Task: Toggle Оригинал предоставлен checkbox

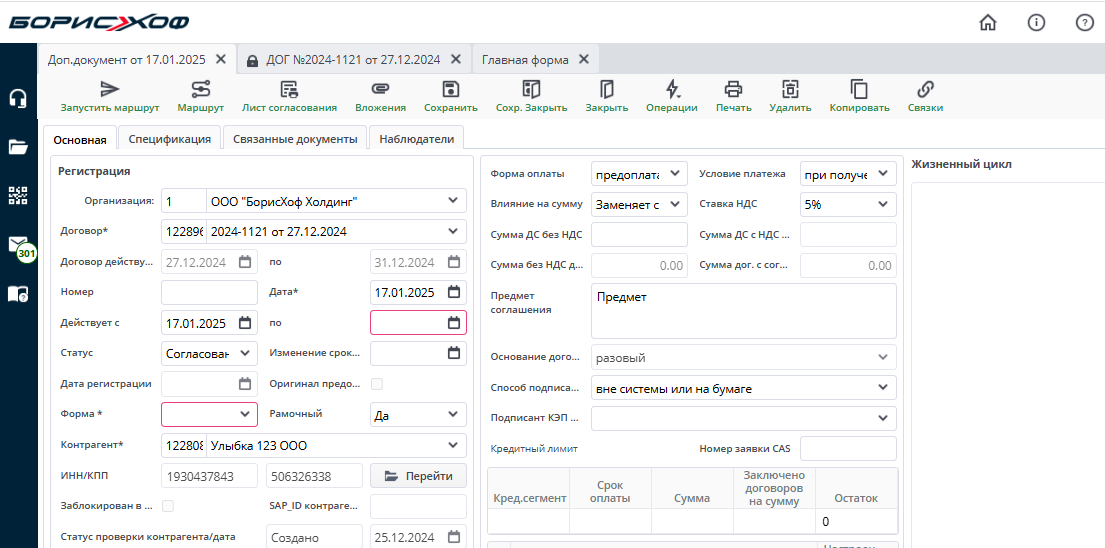Action: point(377,384)
